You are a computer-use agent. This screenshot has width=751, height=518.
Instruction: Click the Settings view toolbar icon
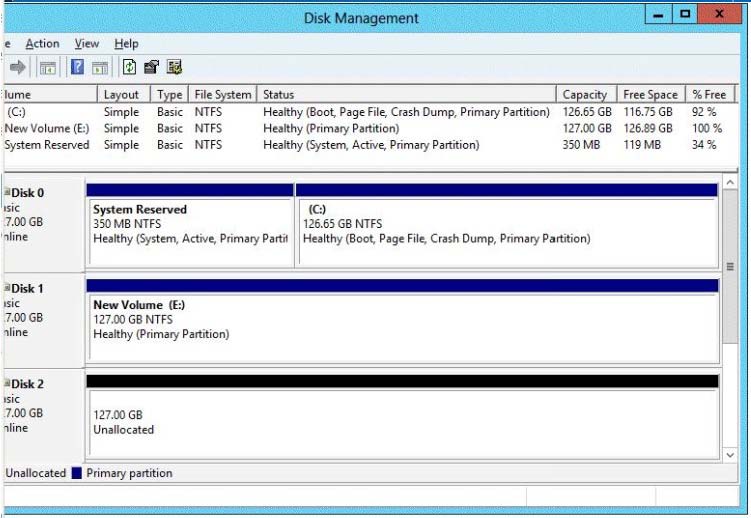(174, 67)
